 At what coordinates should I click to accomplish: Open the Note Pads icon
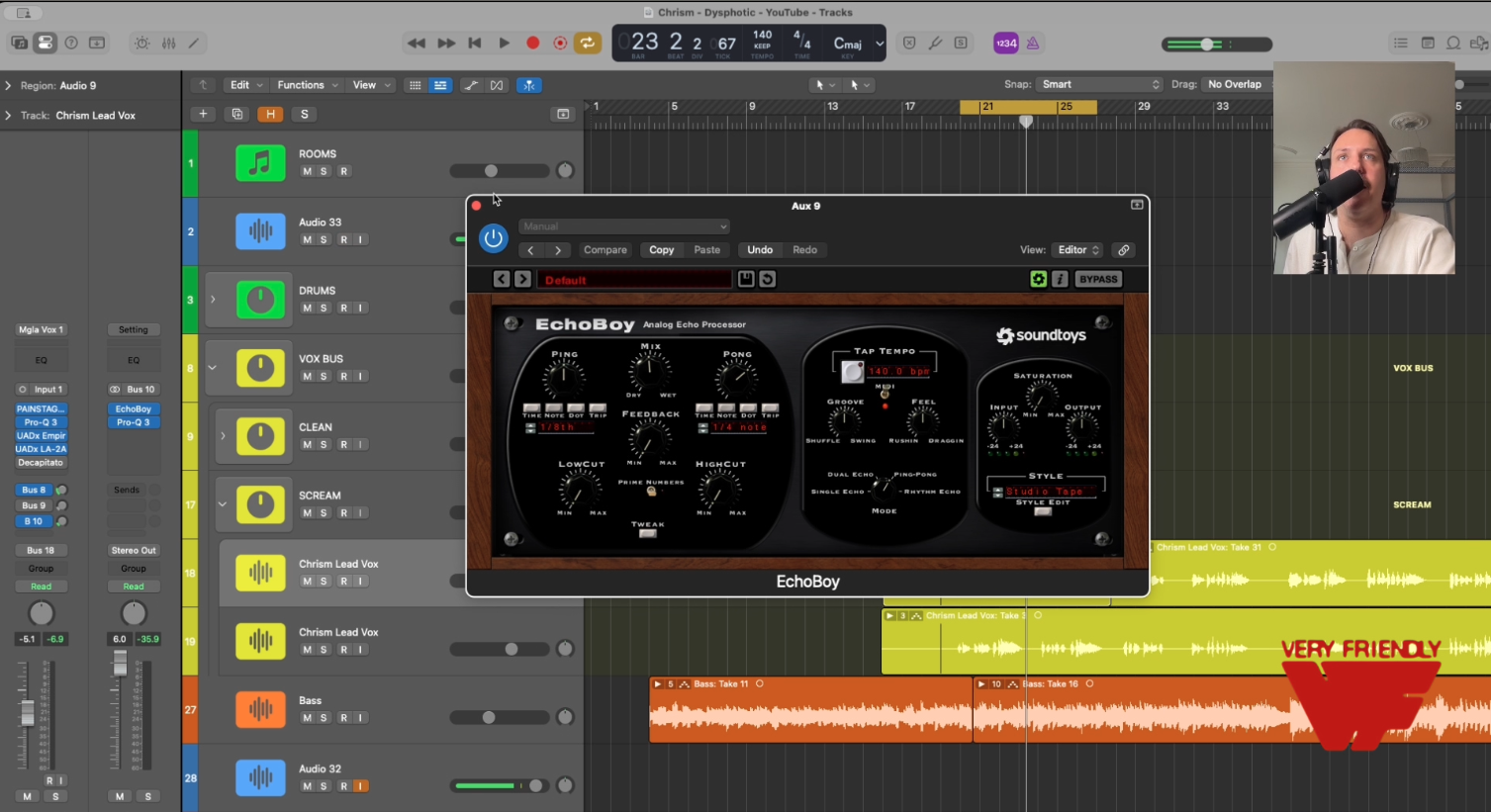[1427, 43]
